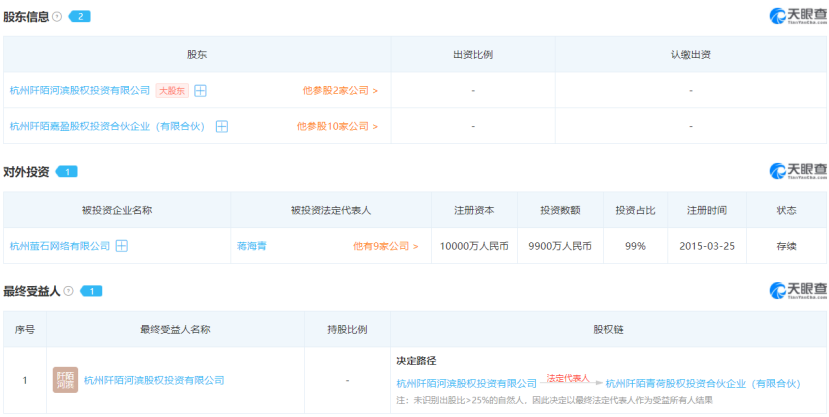Click 天眼查 logo in 股东信息 section
Image resolution: width=829 pixels, height=417 pixels.
798,16
